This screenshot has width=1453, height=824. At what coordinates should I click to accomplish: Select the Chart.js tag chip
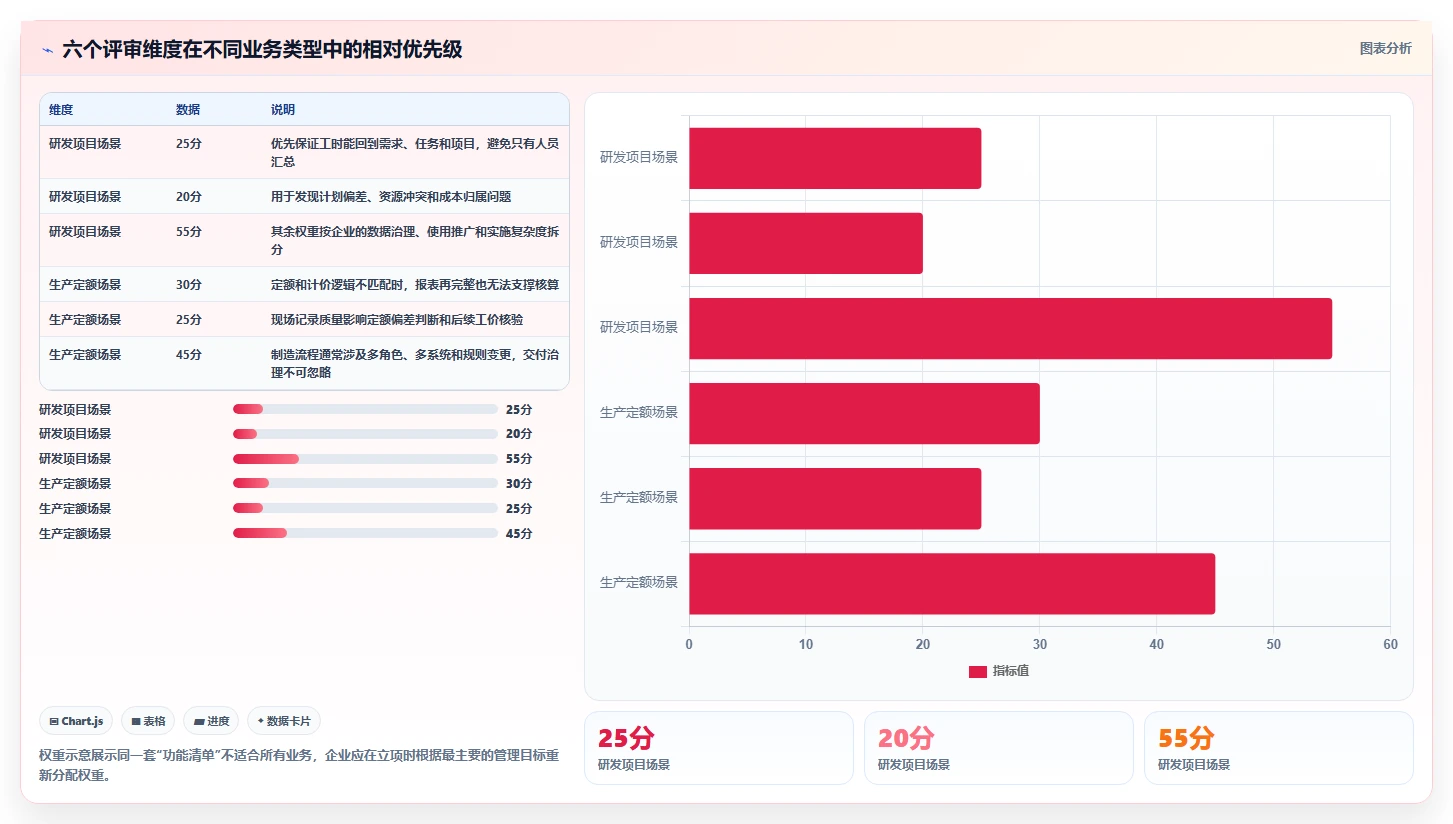point(76,721)
